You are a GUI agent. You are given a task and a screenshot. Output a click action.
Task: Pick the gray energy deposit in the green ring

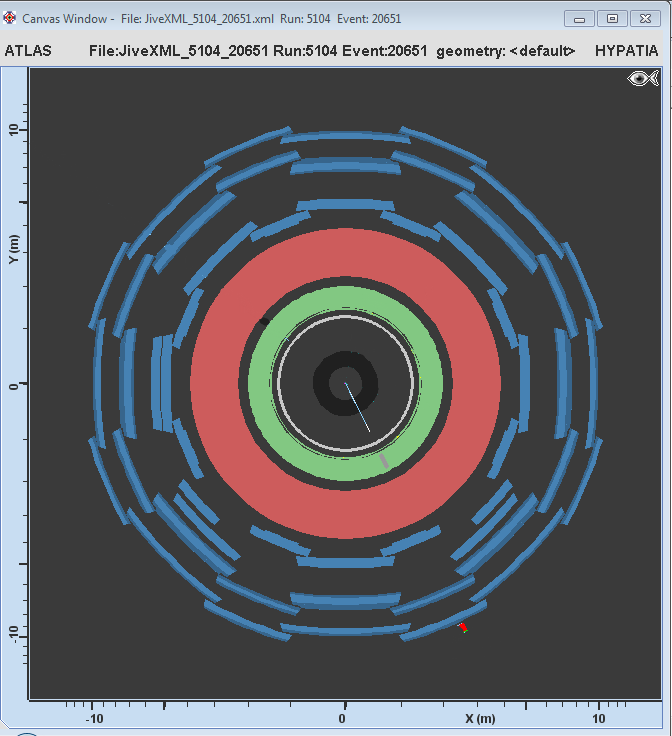pos(383,460)
